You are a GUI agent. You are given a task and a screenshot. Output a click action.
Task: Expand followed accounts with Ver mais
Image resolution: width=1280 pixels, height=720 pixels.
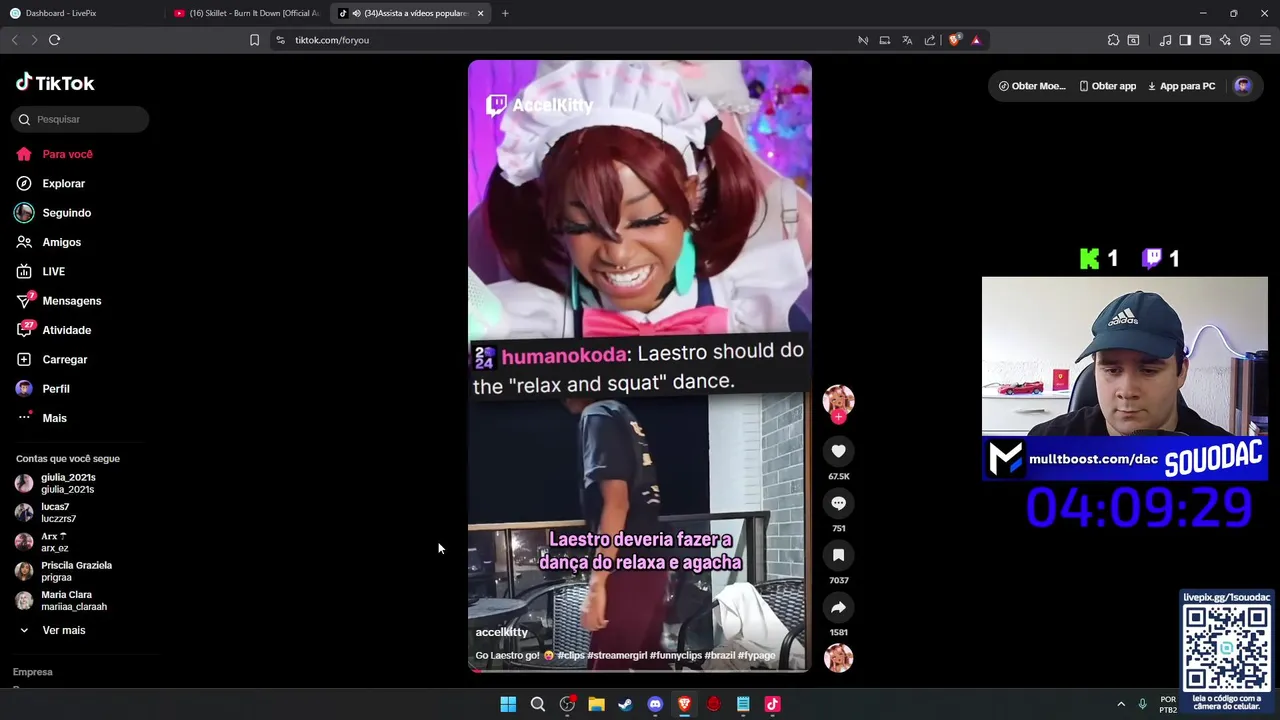[x=53, y=630]
